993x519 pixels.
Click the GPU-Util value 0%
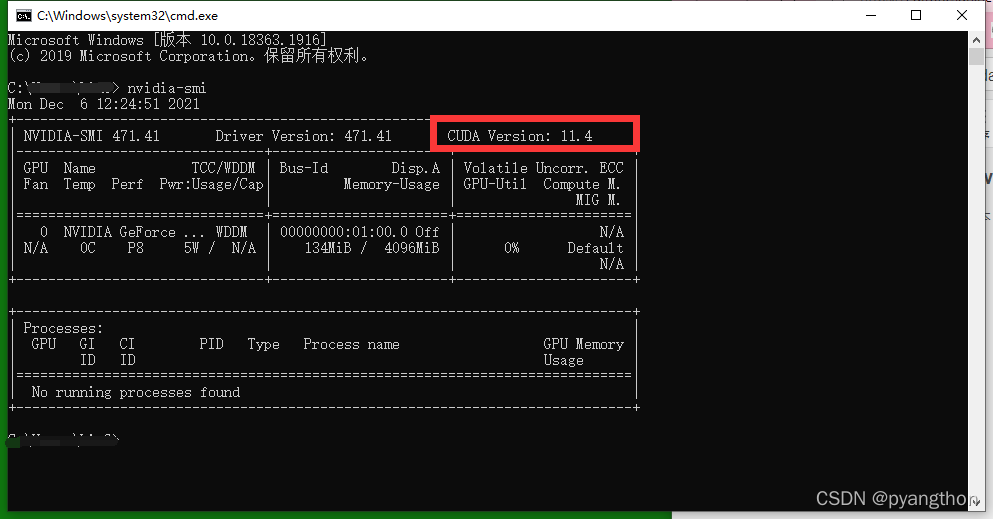tap(512, 248)
